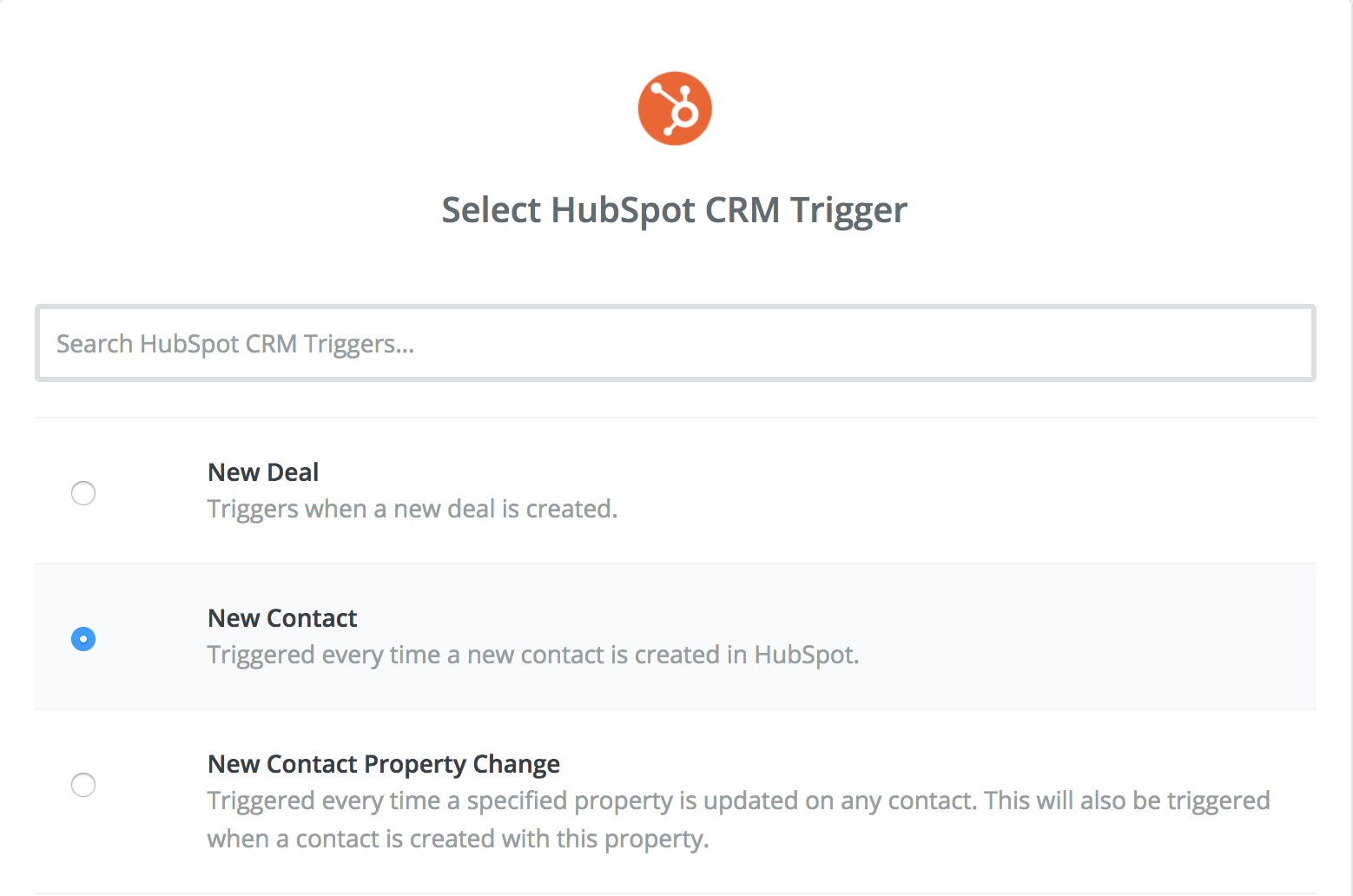This screenshot has width=1353, height=896.
Task: Click the word "Trigger" in the page heading
Action: (848, 211)
